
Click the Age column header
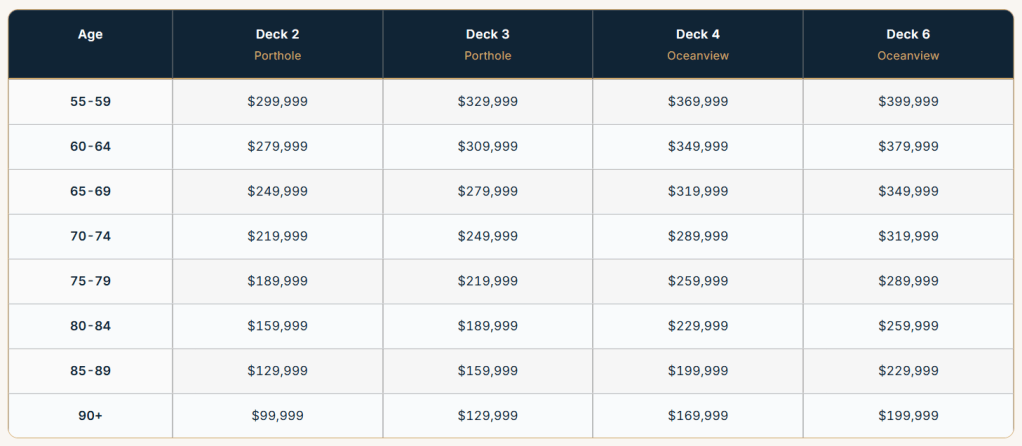[x=90, y=35]
